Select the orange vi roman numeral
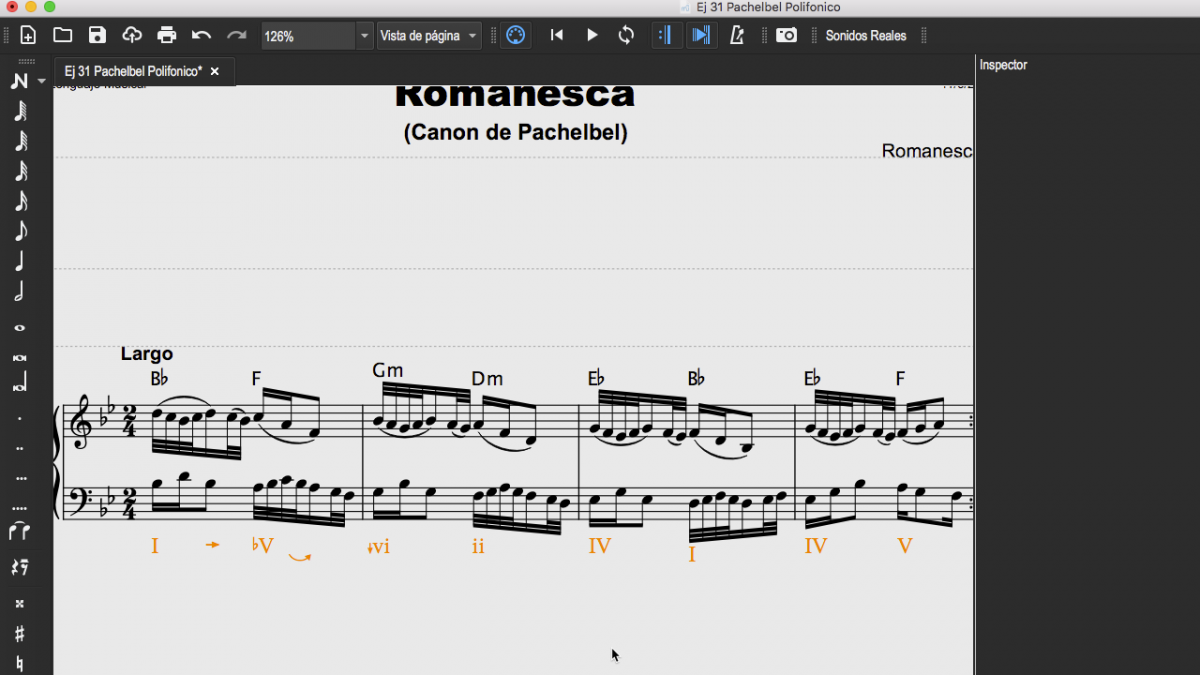 pyautogui.click(x=379, y=547)
